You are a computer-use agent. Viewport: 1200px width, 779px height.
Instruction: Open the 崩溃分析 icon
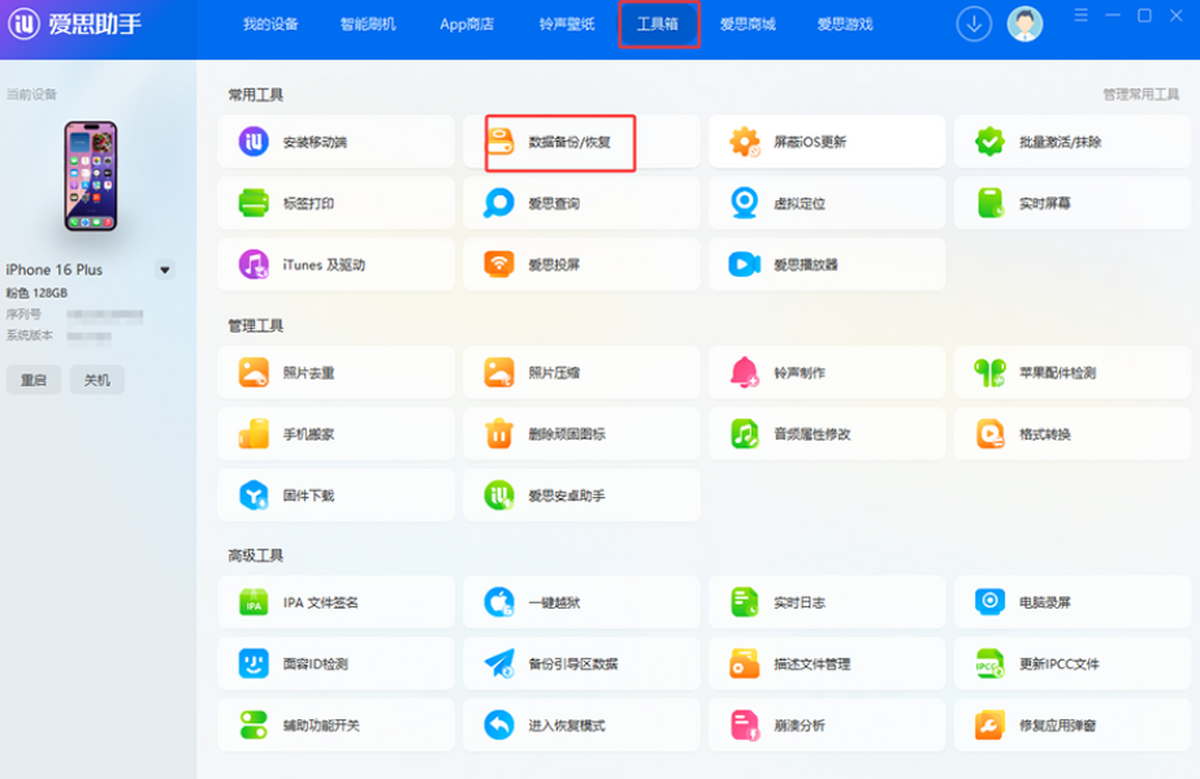[745, 725]
